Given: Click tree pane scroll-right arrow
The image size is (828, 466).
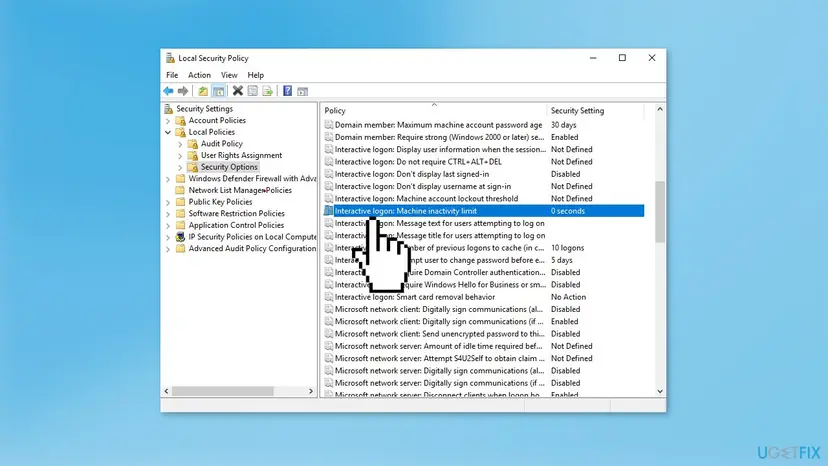Looking at the screenshot, I should point(310,391).
